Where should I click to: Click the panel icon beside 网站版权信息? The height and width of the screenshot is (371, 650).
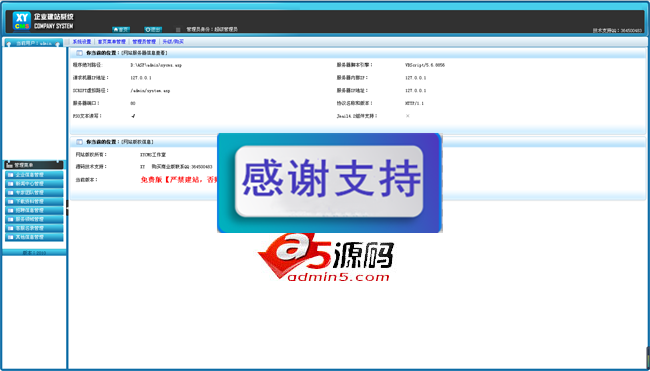tap(79, 142)
